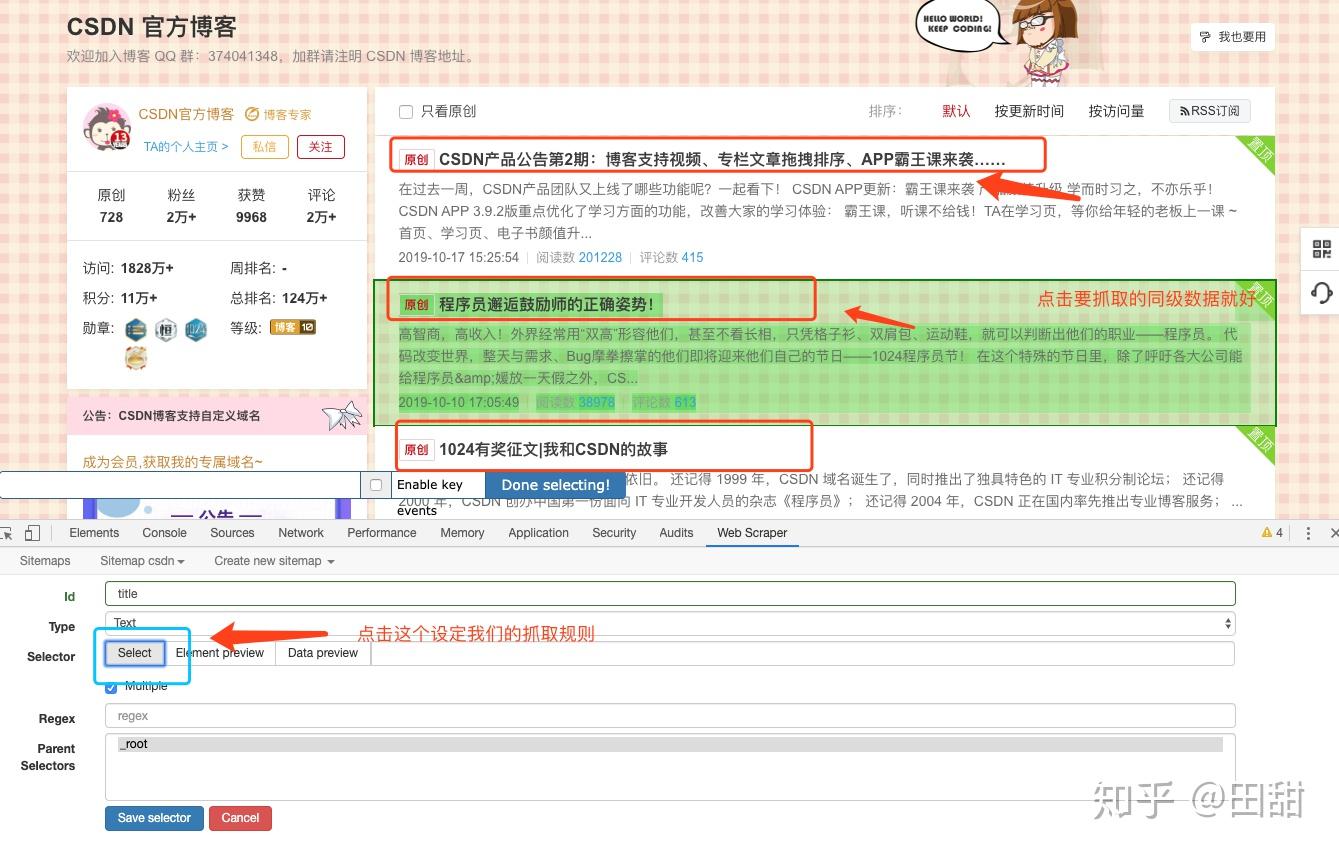Open the Type dropdown showing Text
1339x855 pixels.
click(668, 622)
